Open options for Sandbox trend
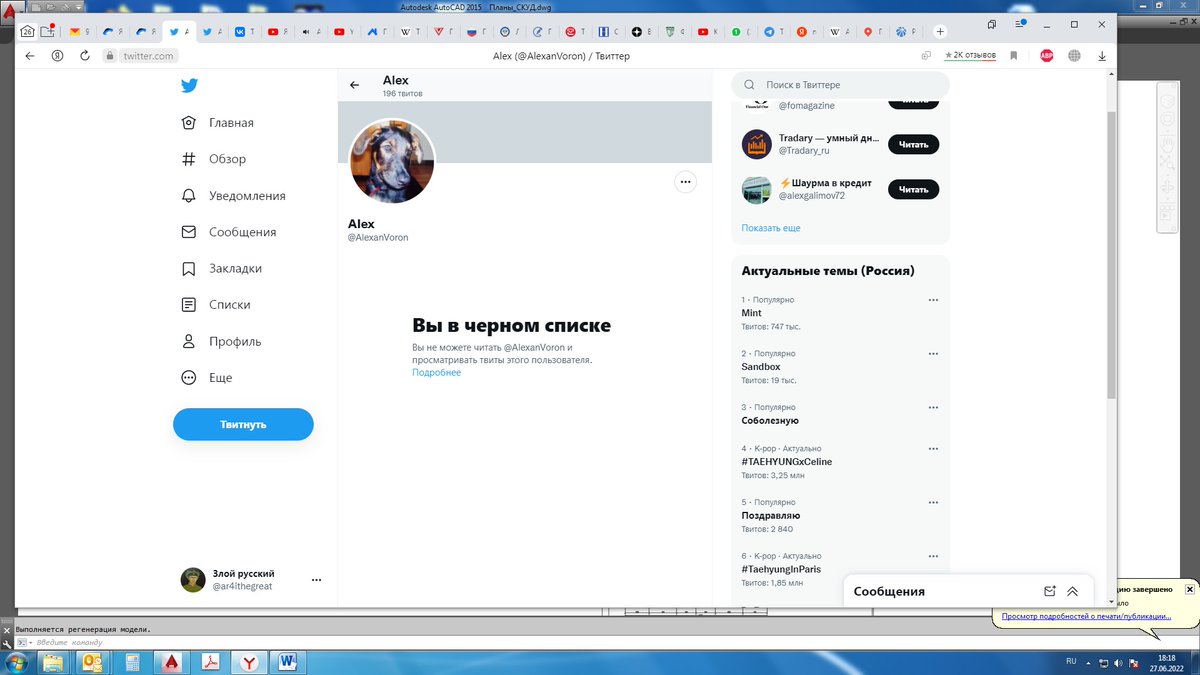Screen dimensions: 1200x675 933,353
